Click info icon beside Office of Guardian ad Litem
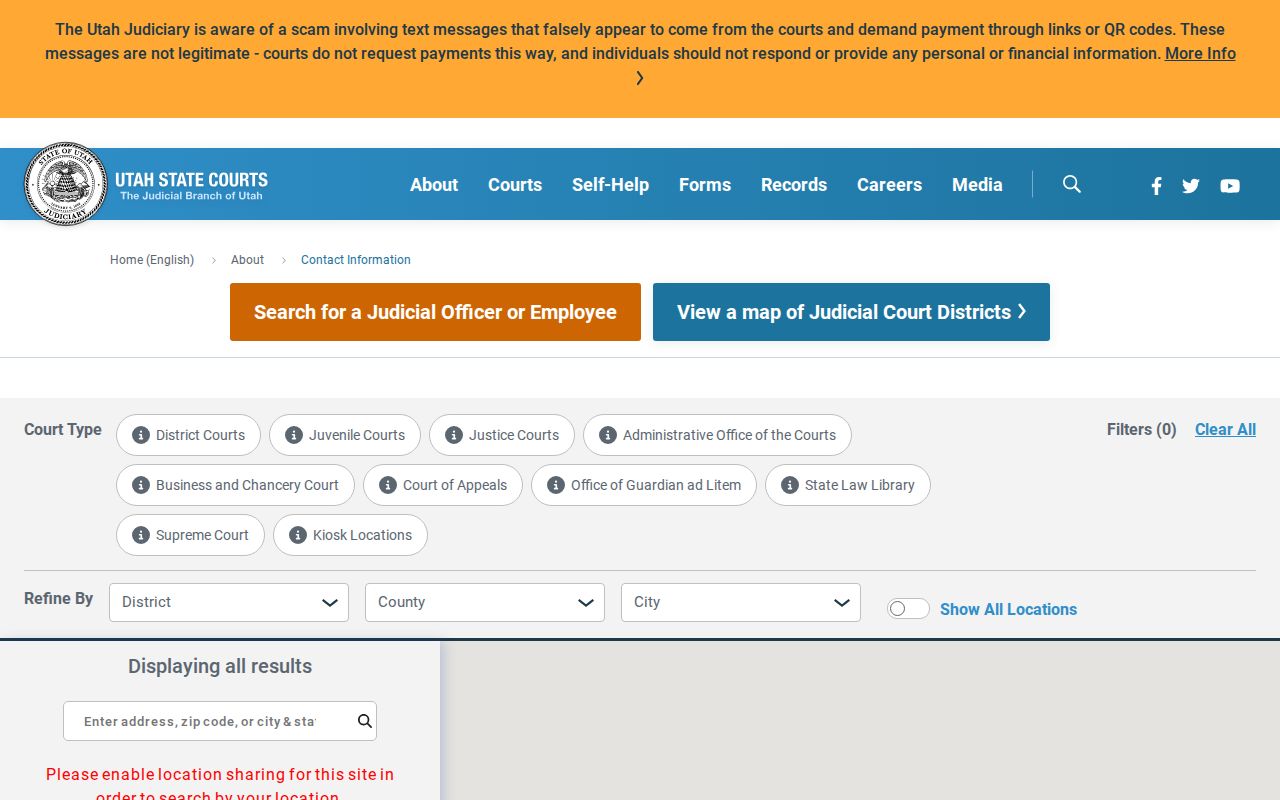Screen dimensions: 1280x800 pyautogui.click(x=556, y=485)
